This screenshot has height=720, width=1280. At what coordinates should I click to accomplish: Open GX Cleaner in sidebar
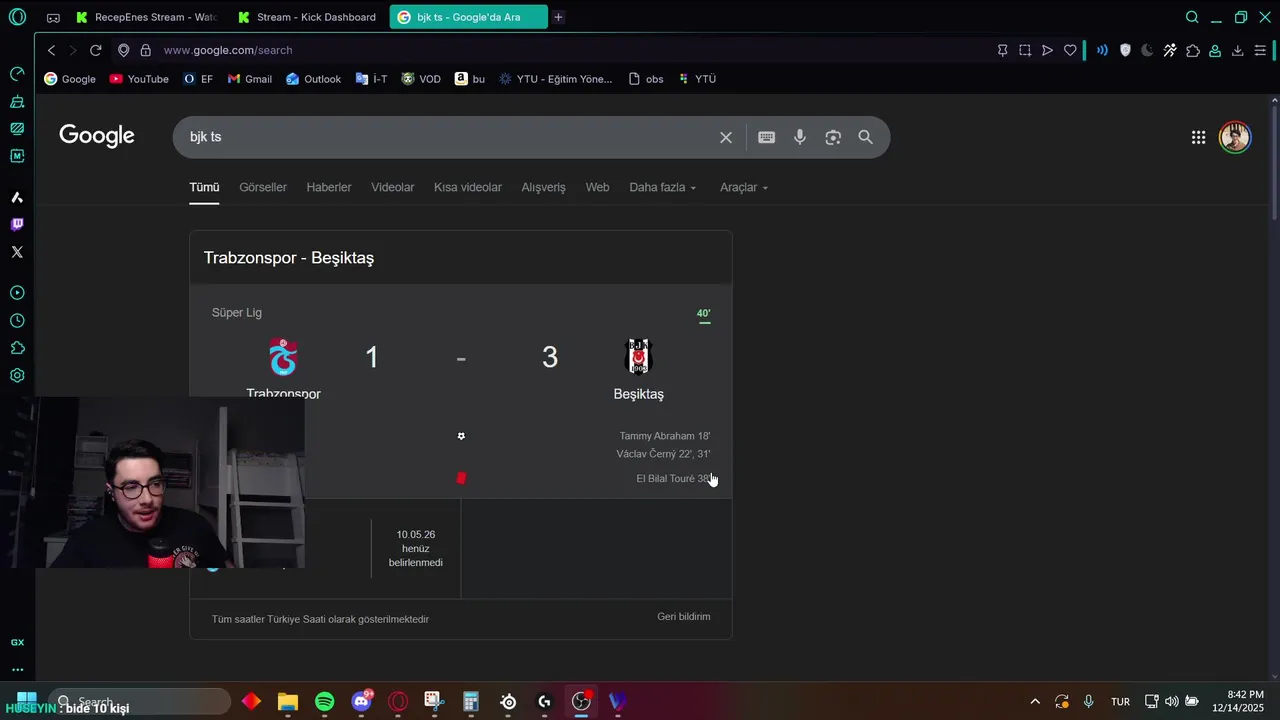(17, 101)
